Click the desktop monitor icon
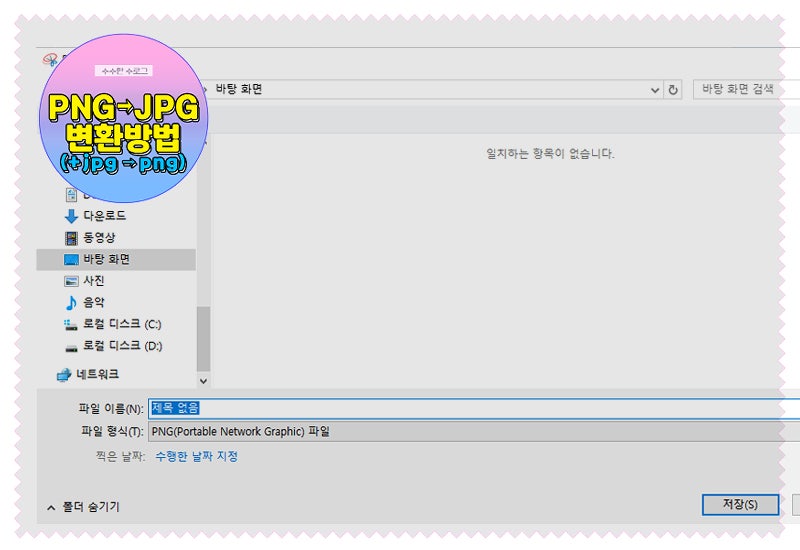Image resolution: width=800 pixels, height=550 pixels. click(71, 260)
